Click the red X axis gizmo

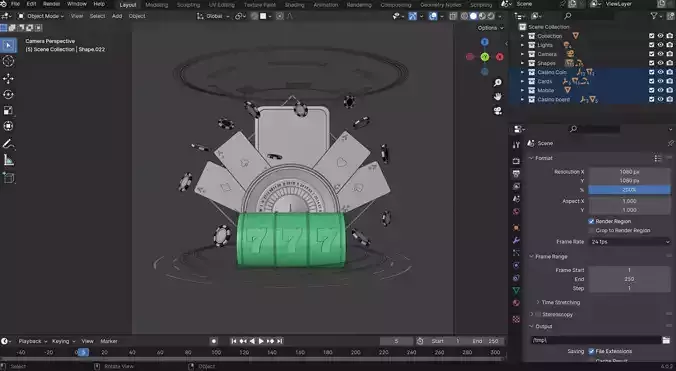pos(499,57)
